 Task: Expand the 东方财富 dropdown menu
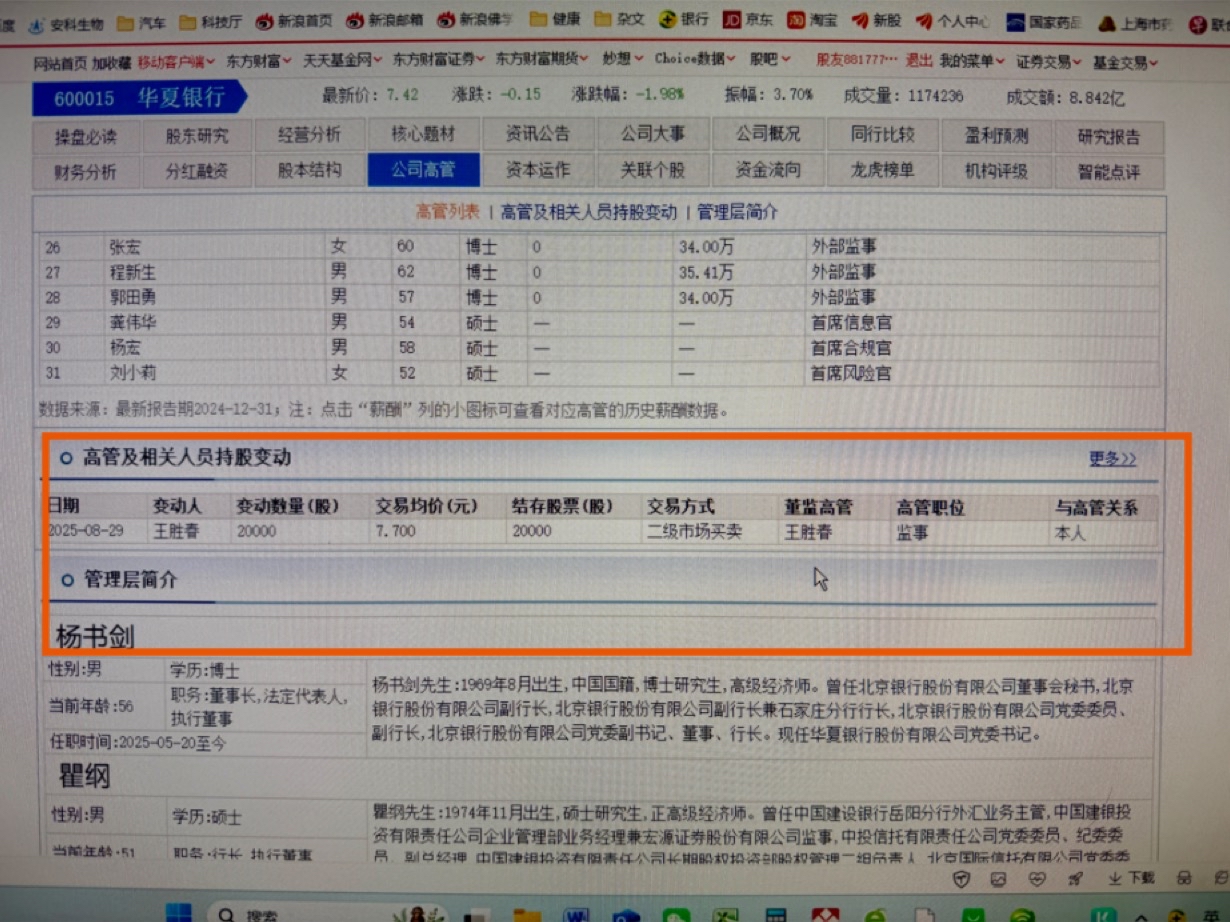(259, 61)
